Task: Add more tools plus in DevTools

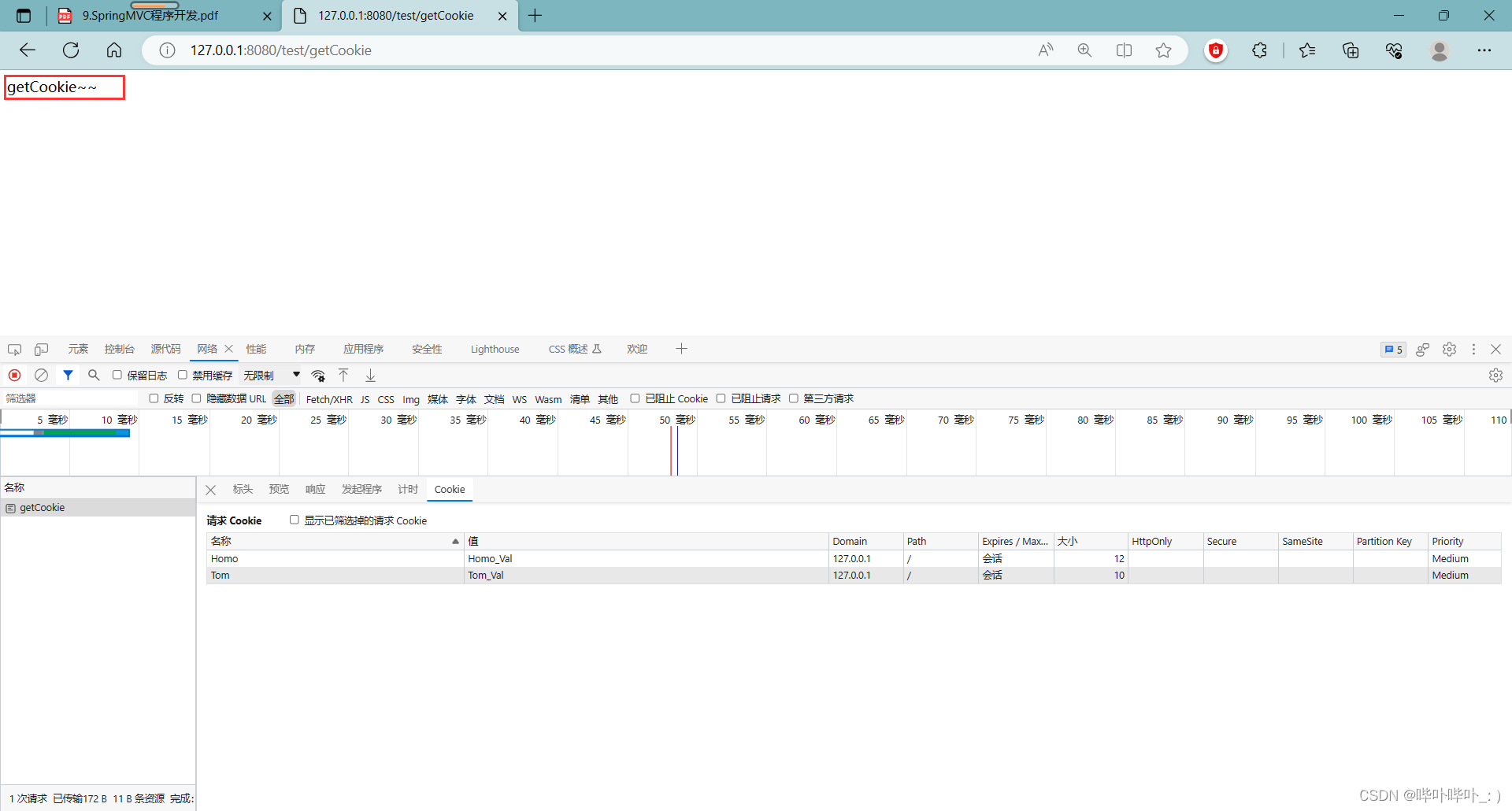Action: point(682,349)
